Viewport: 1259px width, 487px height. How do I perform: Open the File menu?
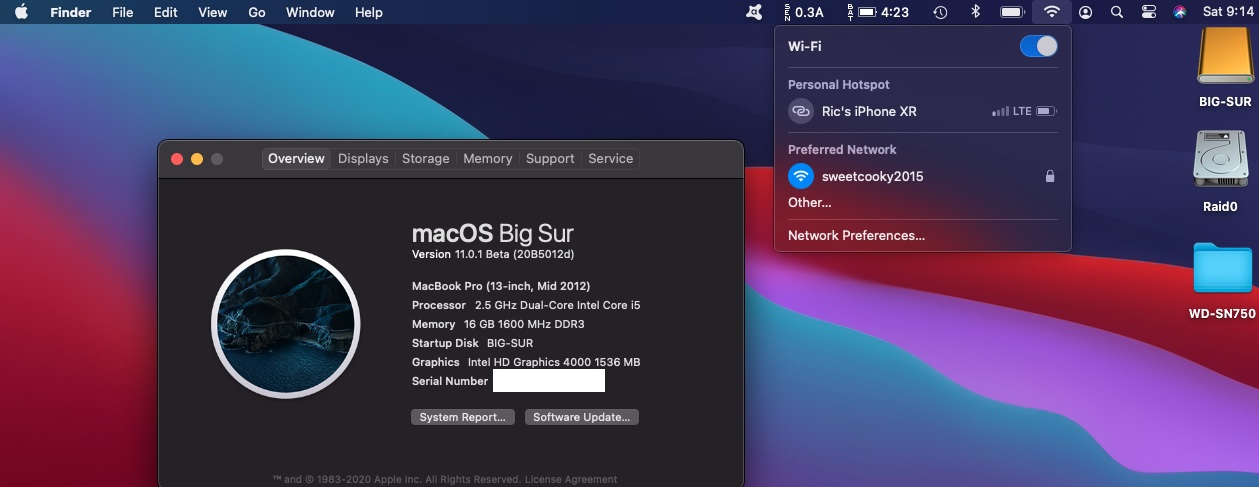tap(123, 12)
